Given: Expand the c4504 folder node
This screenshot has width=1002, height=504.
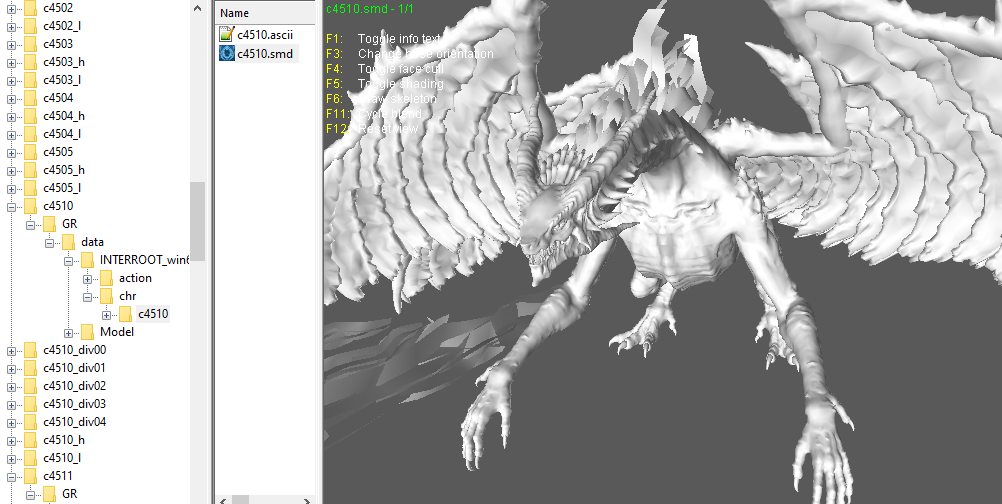Looking at the screenshot, I should pos(11,98).
